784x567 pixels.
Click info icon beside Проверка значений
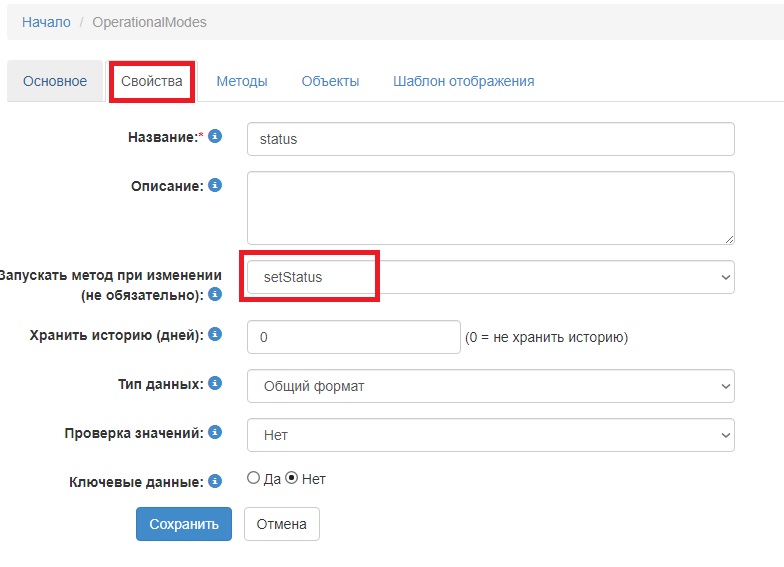coord(215,432)
